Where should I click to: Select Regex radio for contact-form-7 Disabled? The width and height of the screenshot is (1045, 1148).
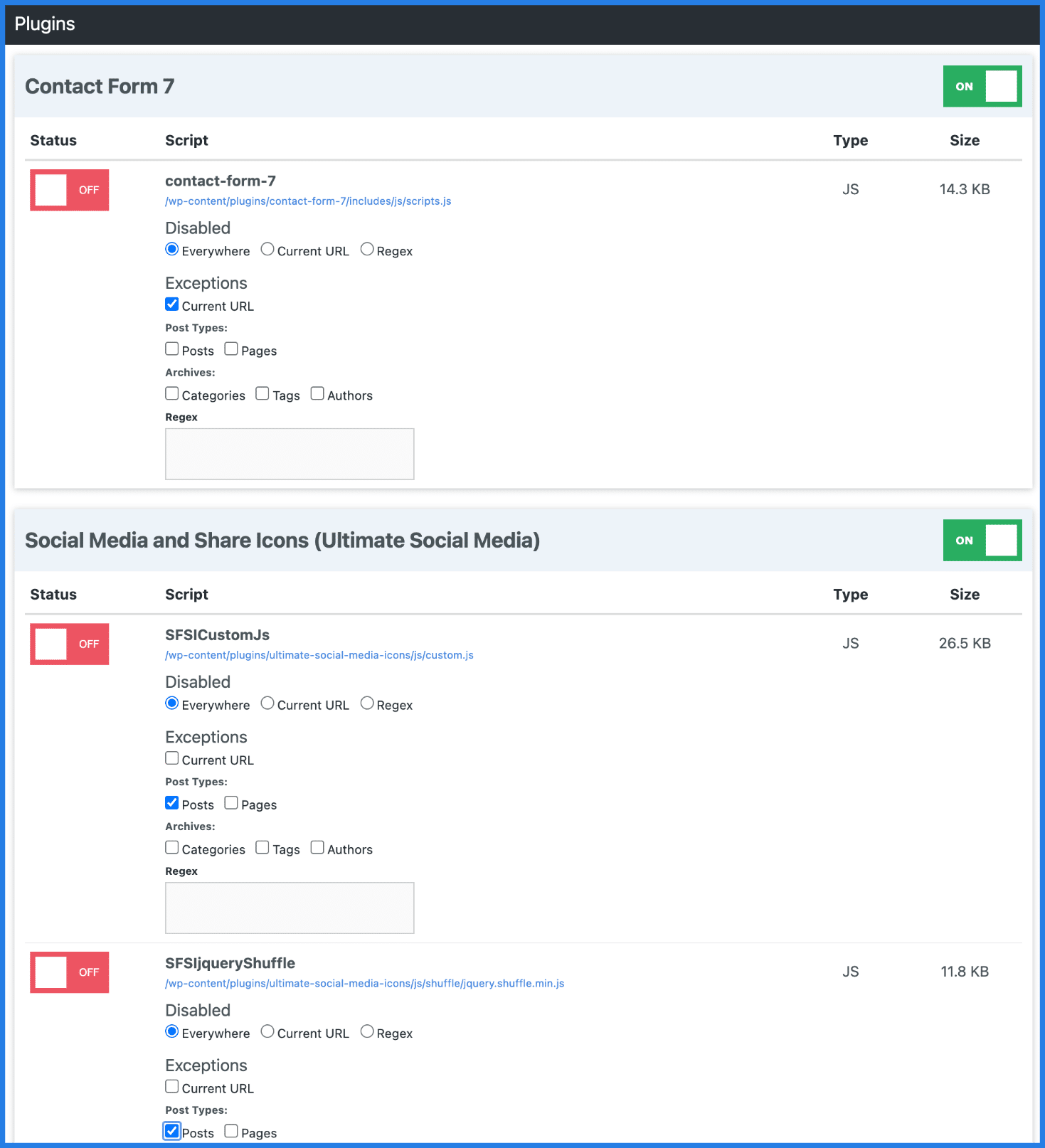coord(367,250)
